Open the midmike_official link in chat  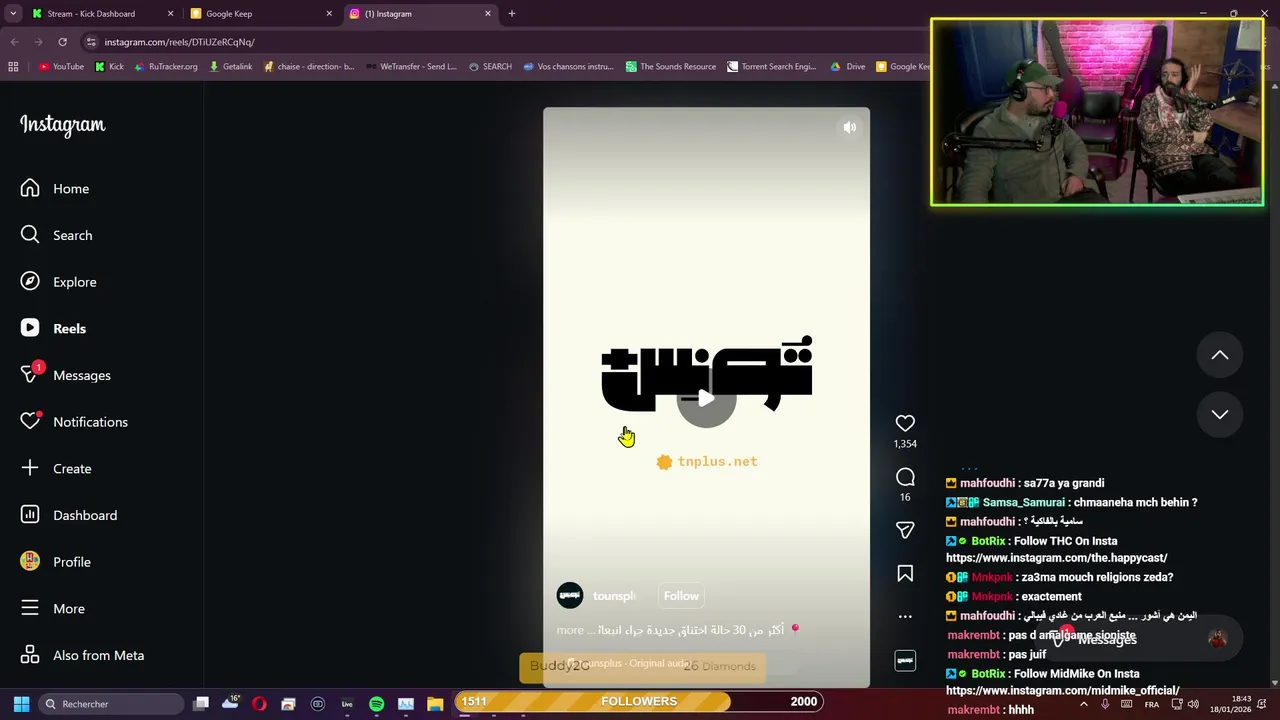1063,691
